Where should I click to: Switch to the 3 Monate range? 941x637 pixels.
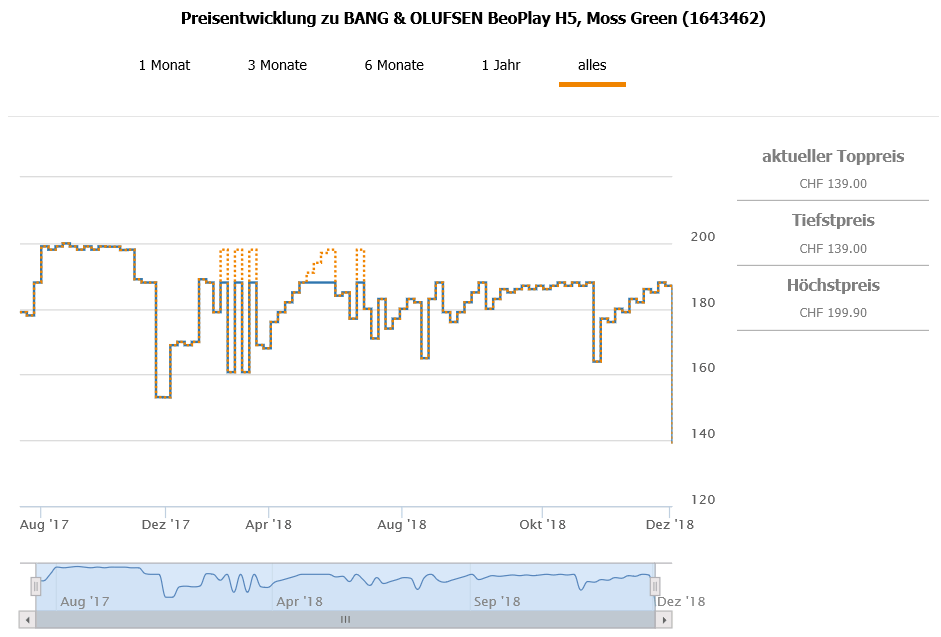(277, 65)
